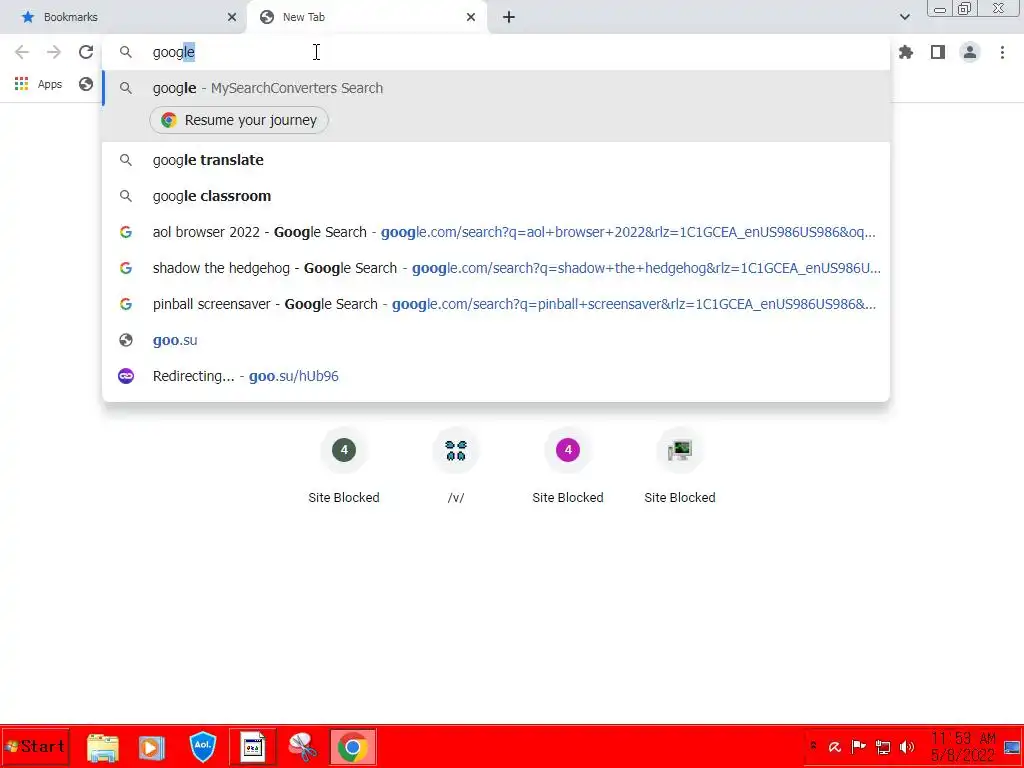Open AOL Shield browser in taskbar
Image resolution: width=1024 pixels, height=768 pixels.
202,746
